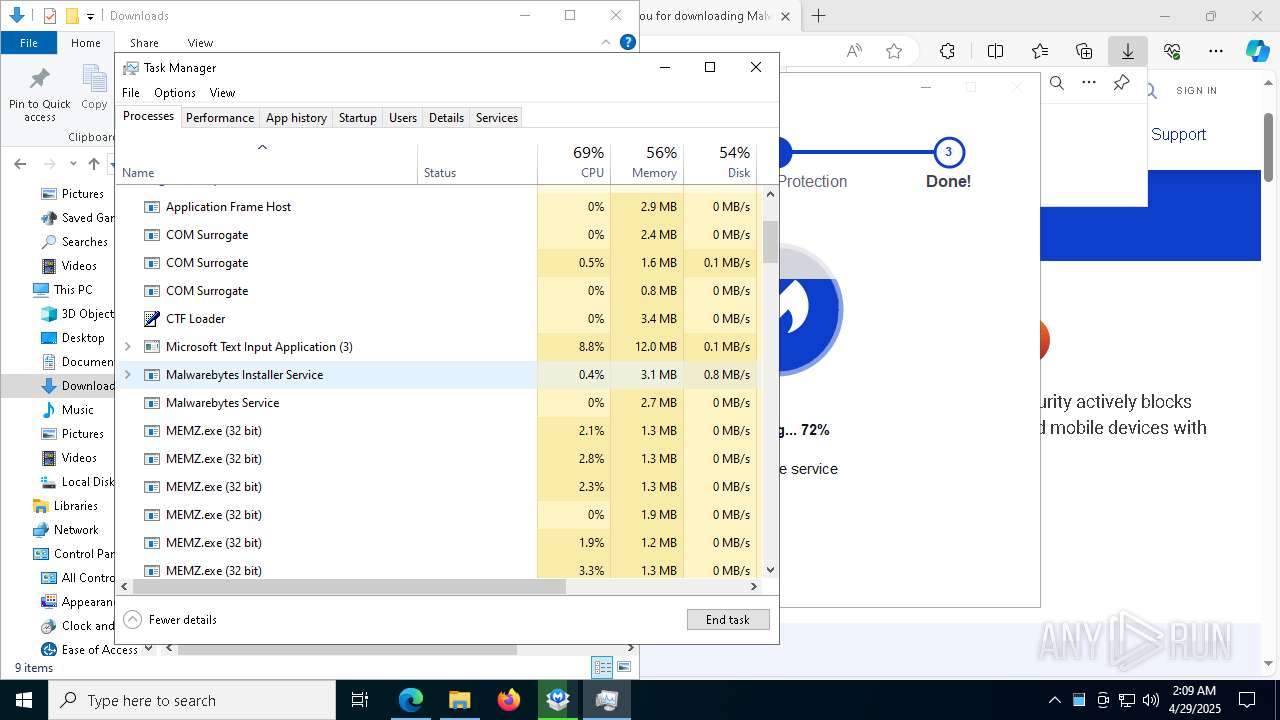Expand Malwarebytes Installer Service process group
The image size is (1280, 720).
127,375
